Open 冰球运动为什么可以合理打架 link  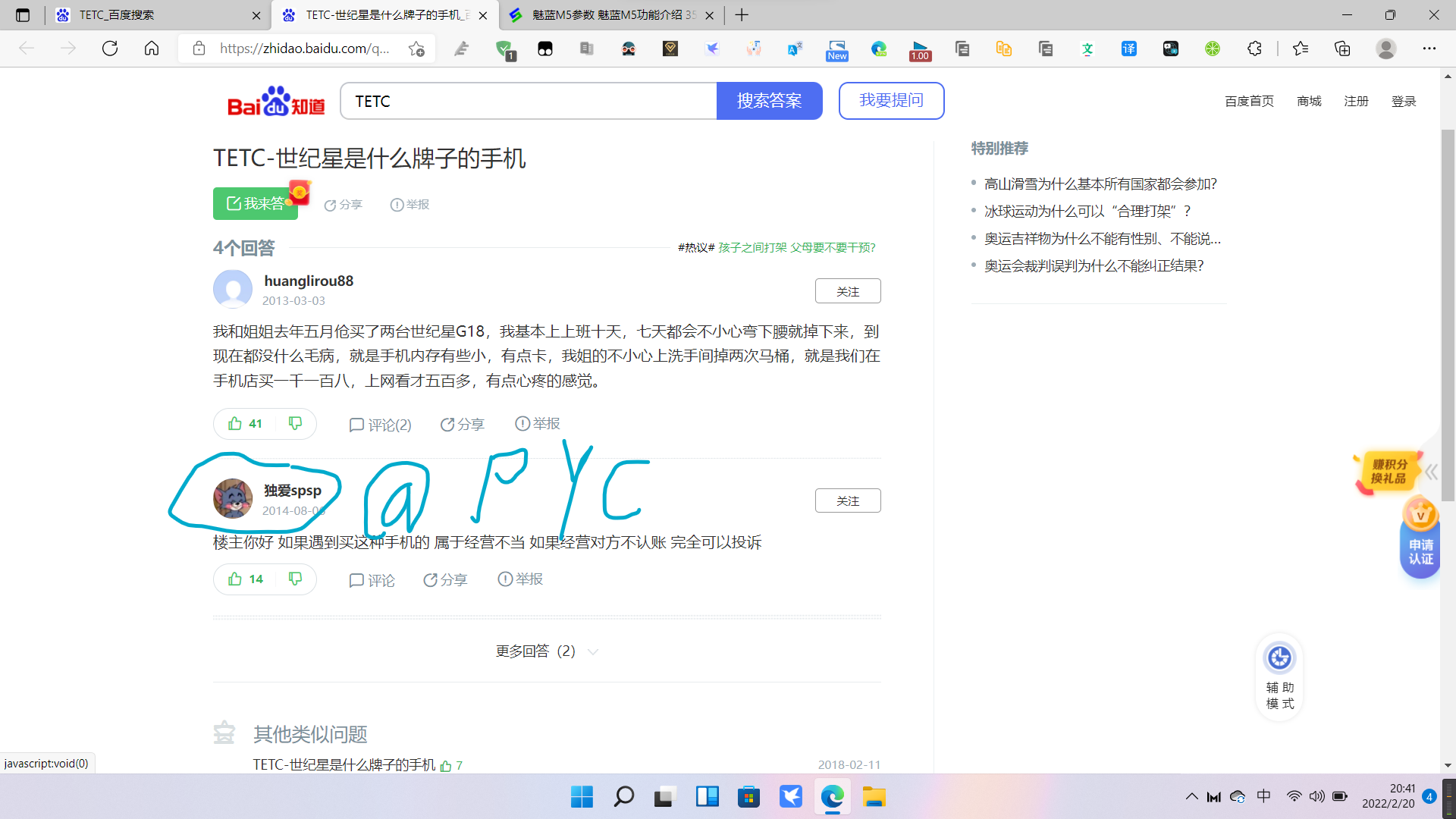pos(1087,212)
